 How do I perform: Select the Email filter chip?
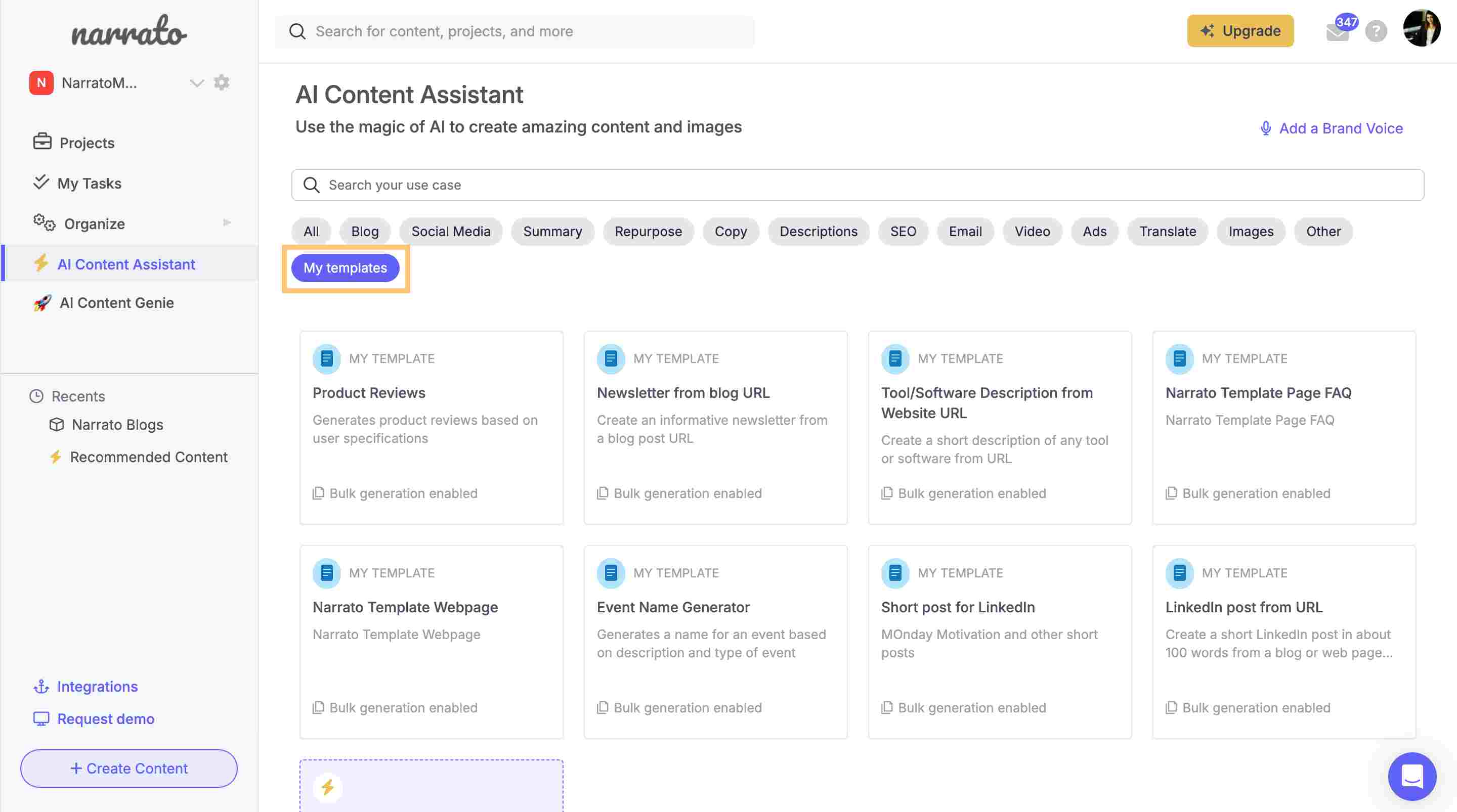965,231
